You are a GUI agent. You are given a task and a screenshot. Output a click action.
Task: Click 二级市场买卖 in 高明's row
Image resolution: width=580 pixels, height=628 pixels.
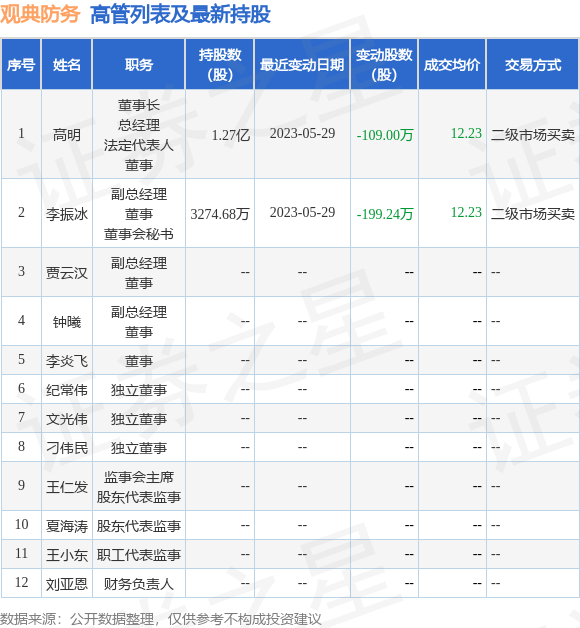(533, 135)
